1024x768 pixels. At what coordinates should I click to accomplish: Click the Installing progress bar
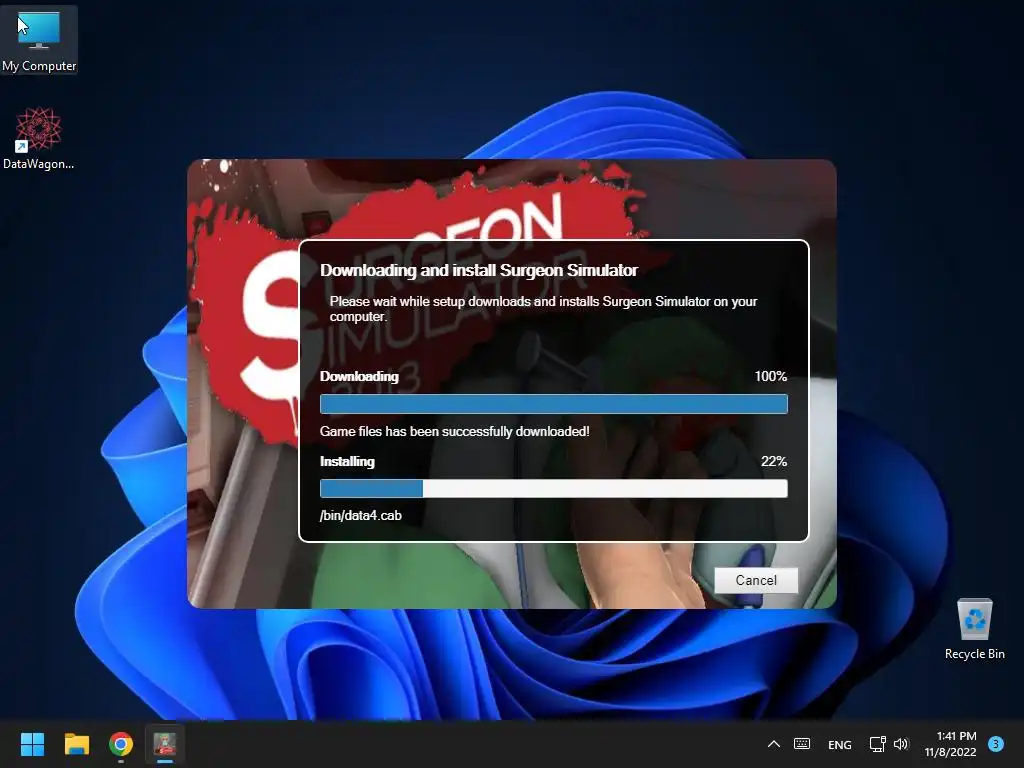click(554, 488)
